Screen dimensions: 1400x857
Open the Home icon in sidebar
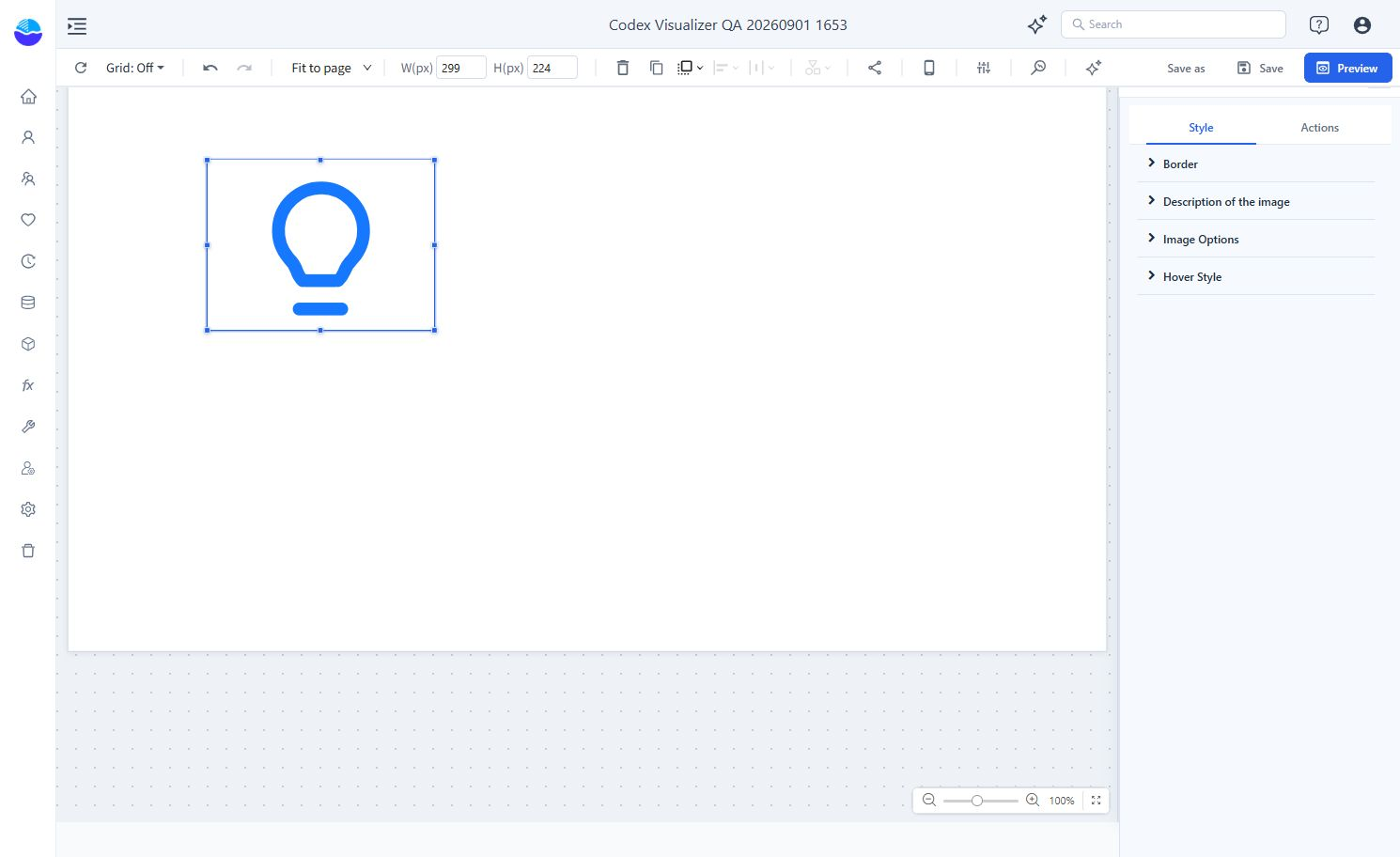click(x=28, y=96)
